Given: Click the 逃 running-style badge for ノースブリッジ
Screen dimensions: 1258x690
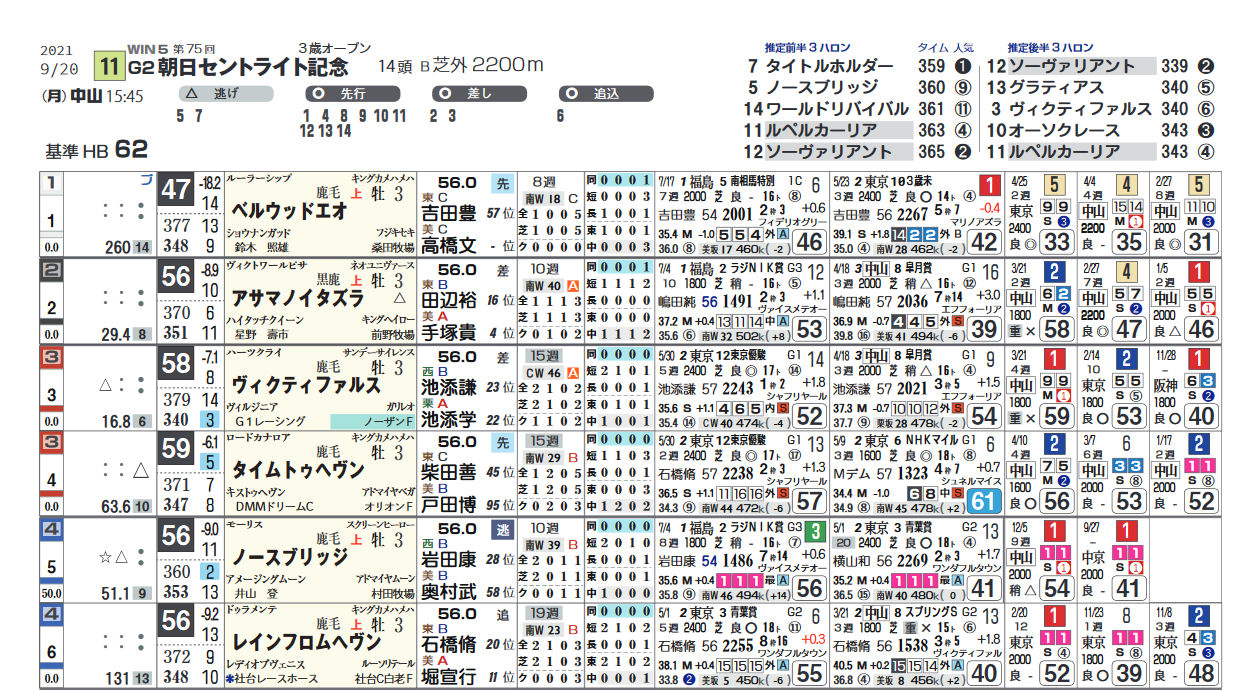Looking at the screenshot, I should point(502,529).
